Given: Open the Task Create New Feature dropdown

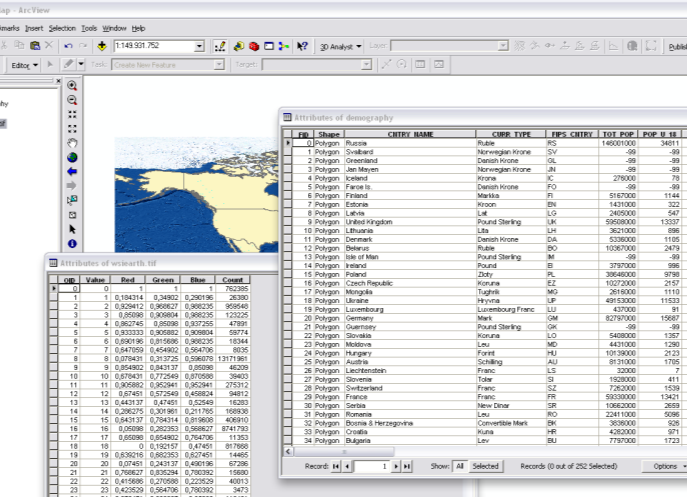Looking at the screenshot, I should pyautogui.click(x=219, y=65).
